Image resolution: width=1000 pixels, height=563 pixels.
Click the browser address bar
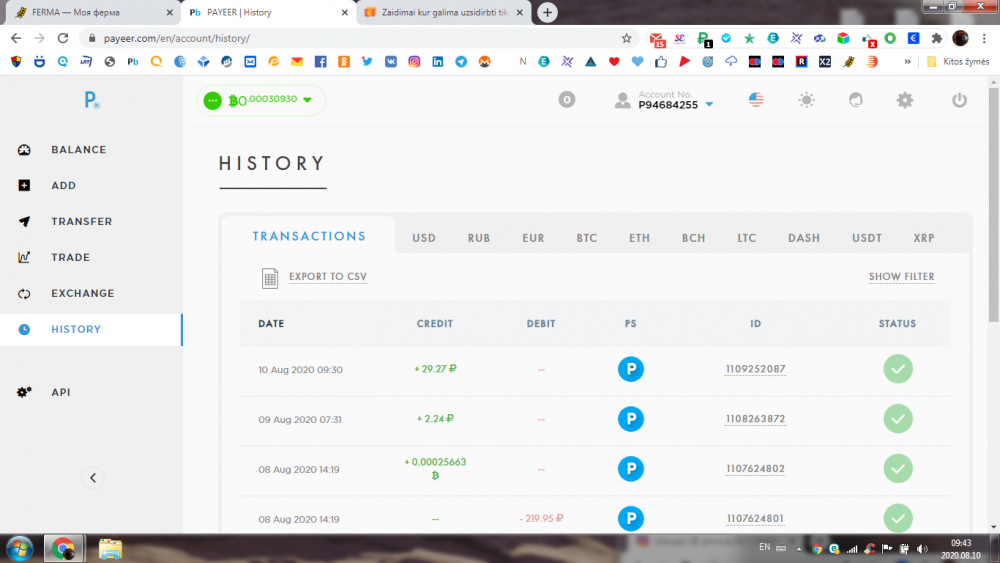tap(350, 38)
